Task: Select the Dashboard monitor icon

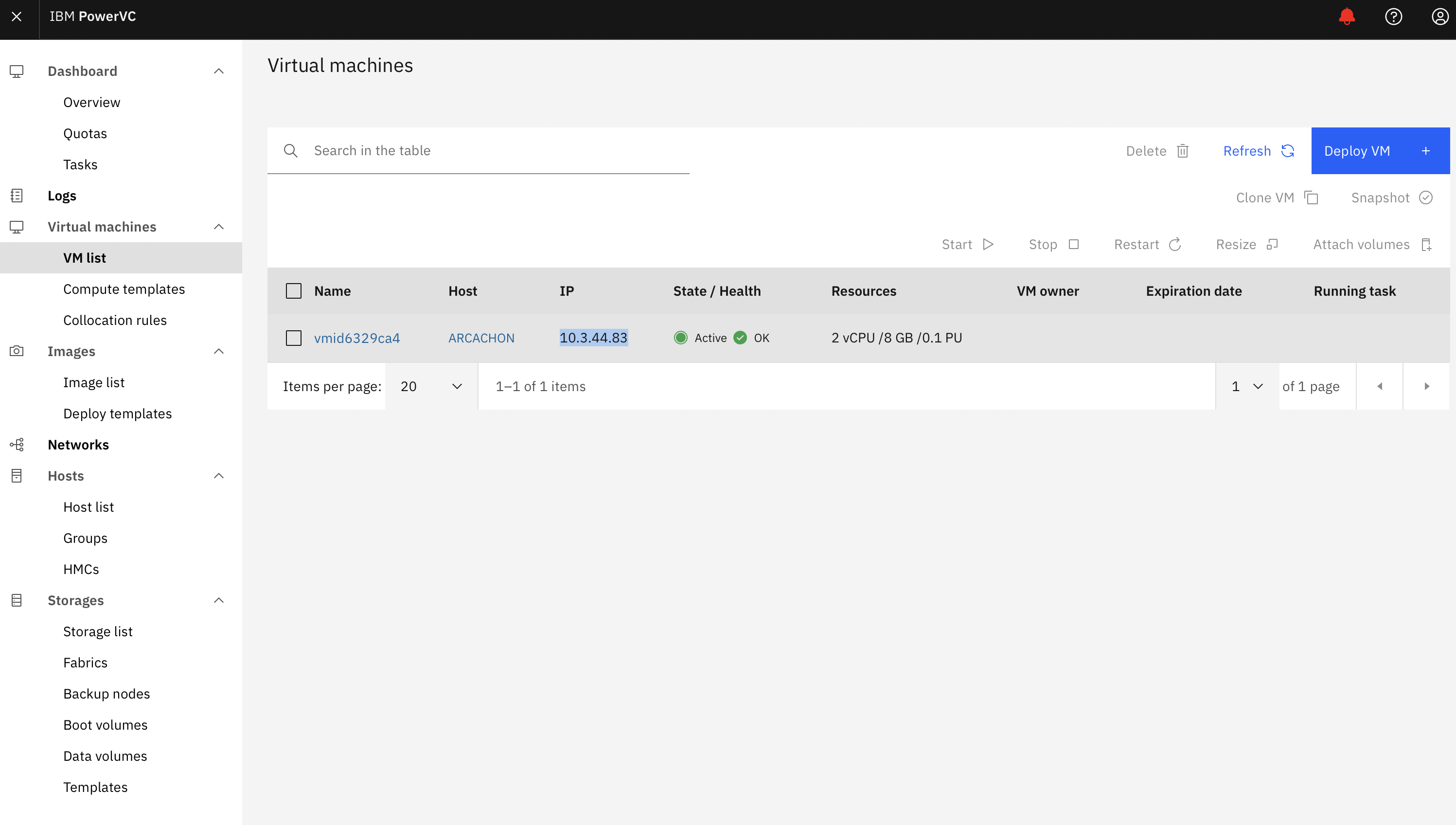Action: tap(17, 71)
